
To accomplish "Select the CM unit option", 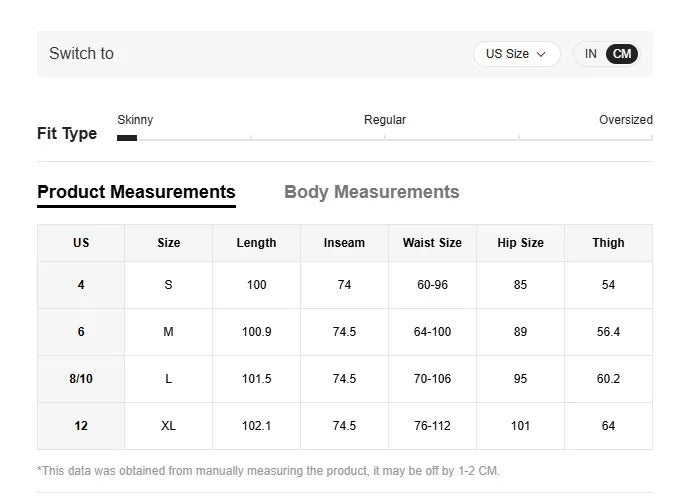I will coord(622,54).
